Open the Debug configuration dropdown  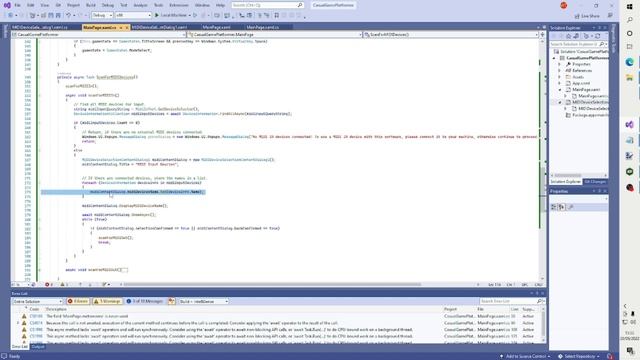pos(102,15)
